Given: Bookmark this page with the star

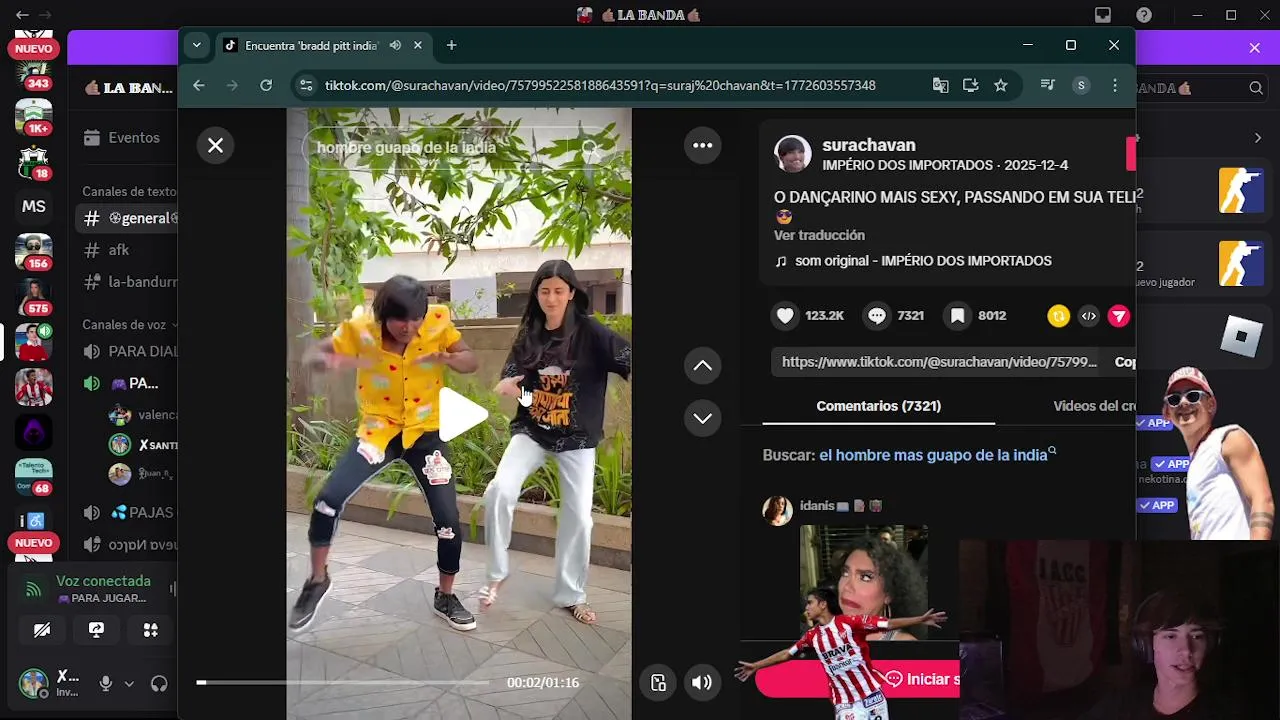Looking at the screenshot, I should coord(1000,86).
